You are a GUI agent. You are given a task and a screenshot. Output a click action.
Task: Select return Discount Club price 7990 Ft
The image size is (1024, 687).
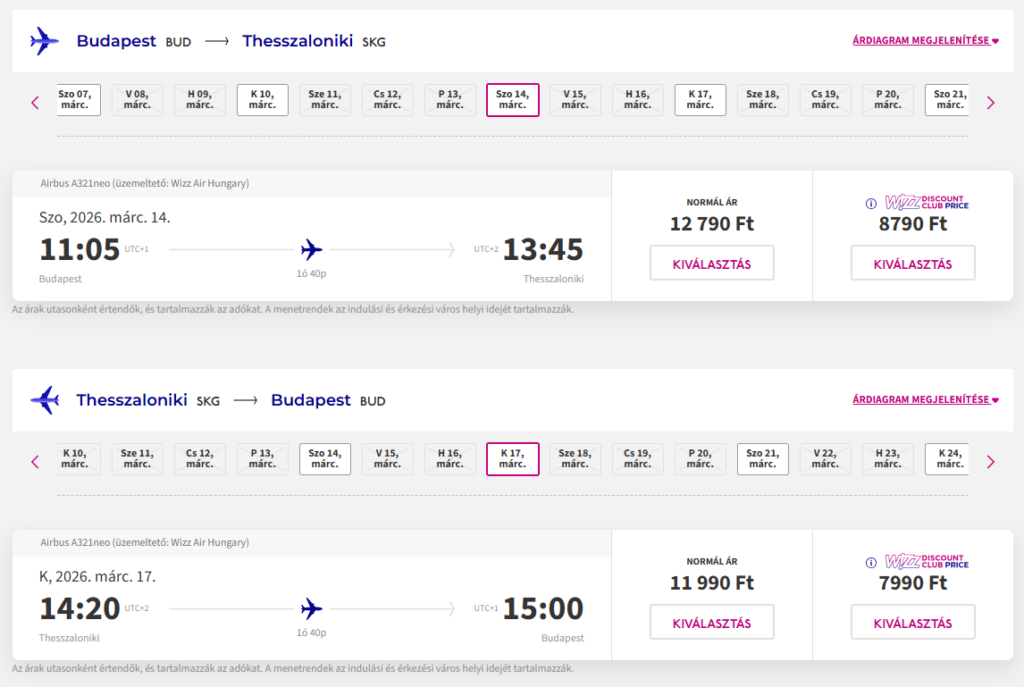pos(912,623)
